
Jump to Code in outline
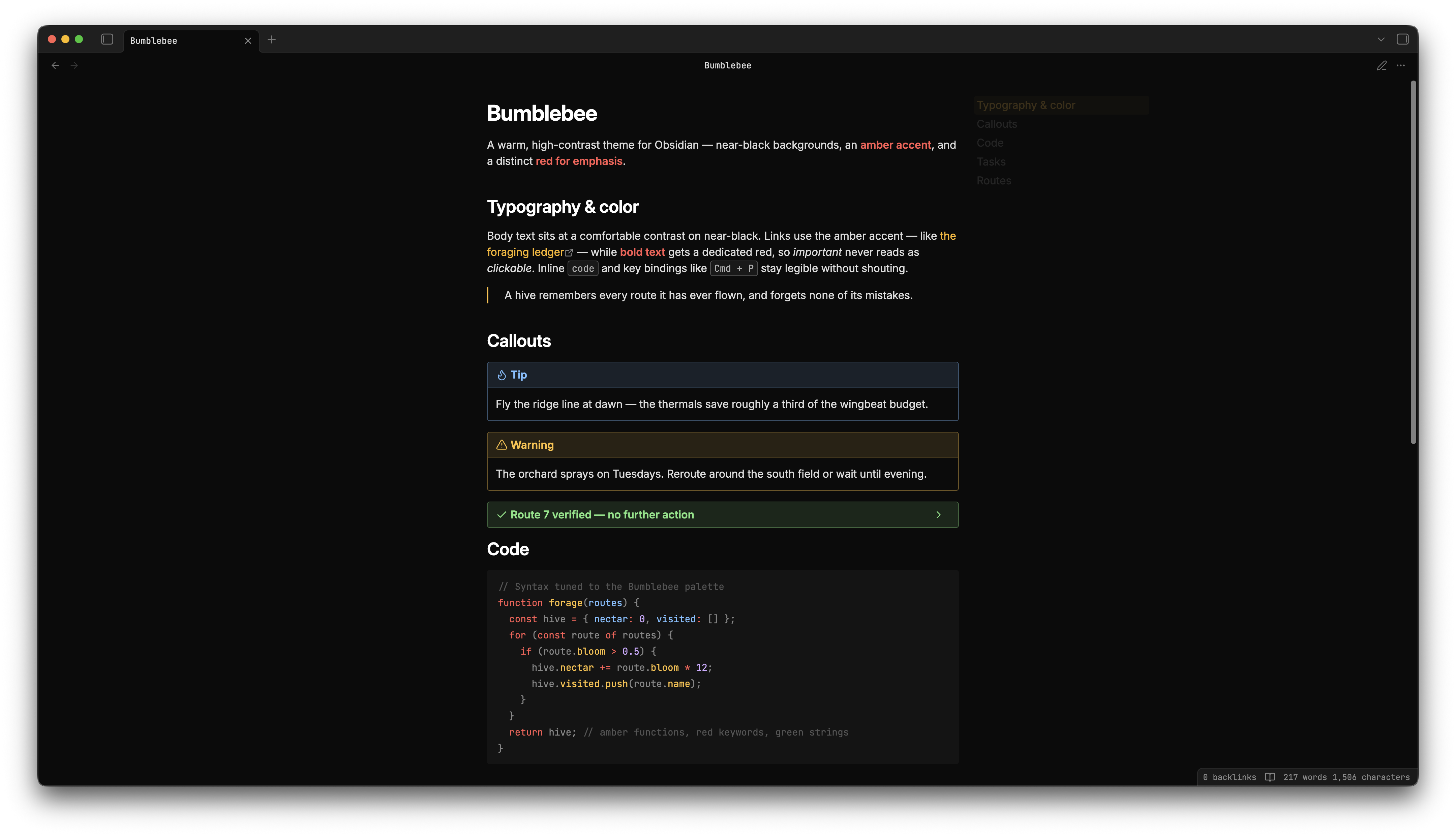point(990,143)
